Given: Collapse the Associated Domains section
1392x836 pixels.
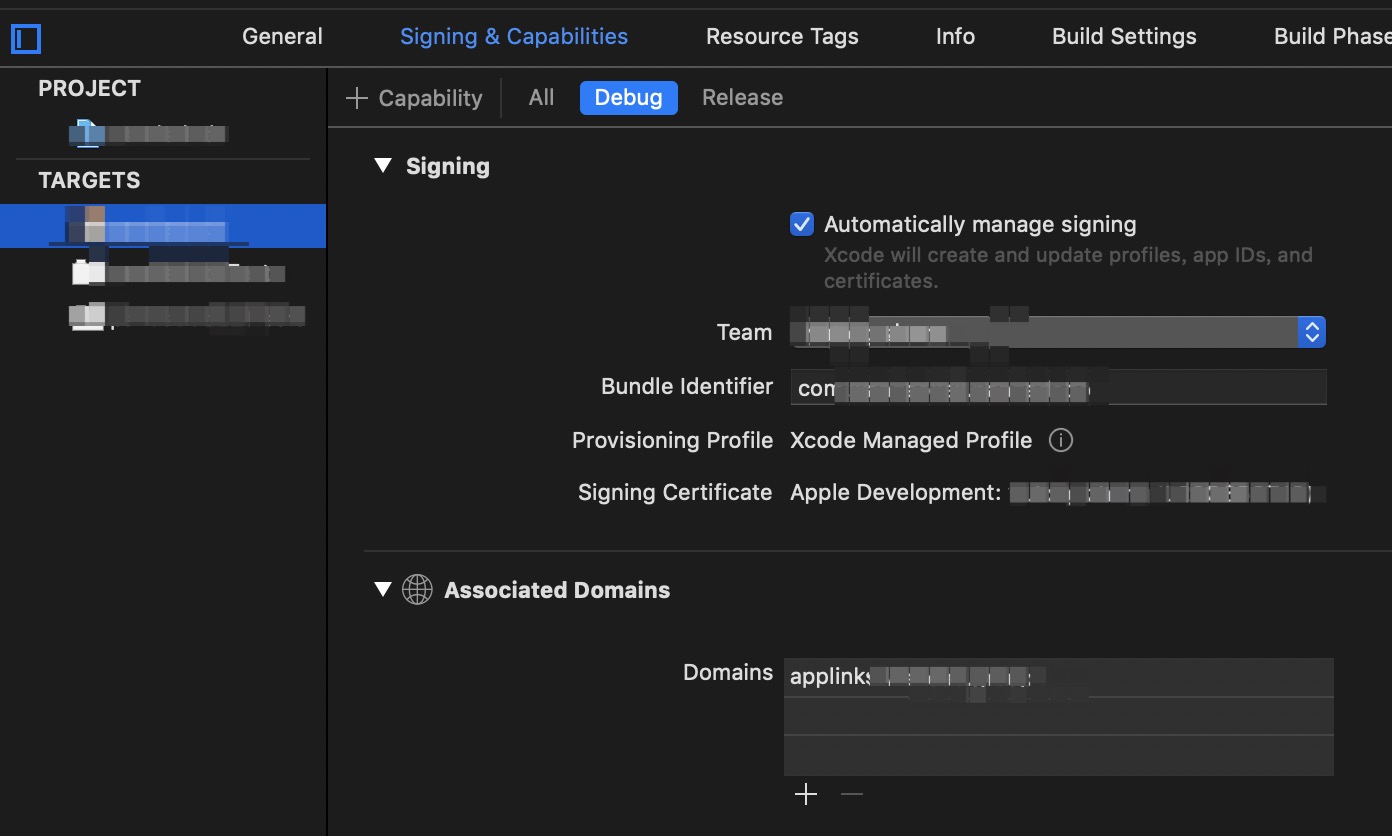Looking at the screenshot, I should (383, 590).
